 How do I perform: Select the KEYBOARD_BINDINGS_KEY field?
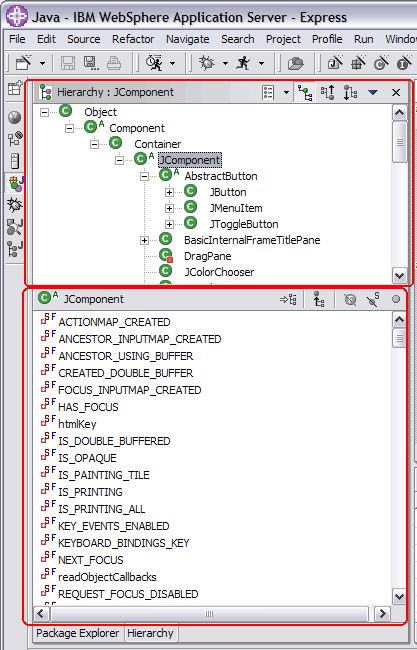coord(124,543)
